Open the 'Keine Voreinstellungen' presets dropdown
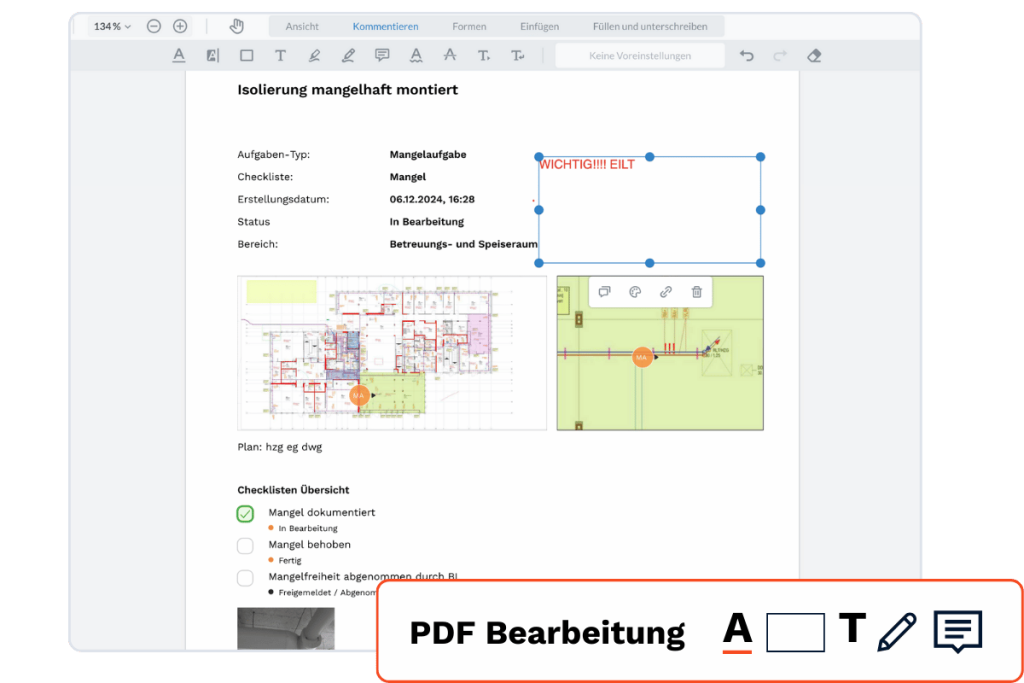 (x=640, y=56)
